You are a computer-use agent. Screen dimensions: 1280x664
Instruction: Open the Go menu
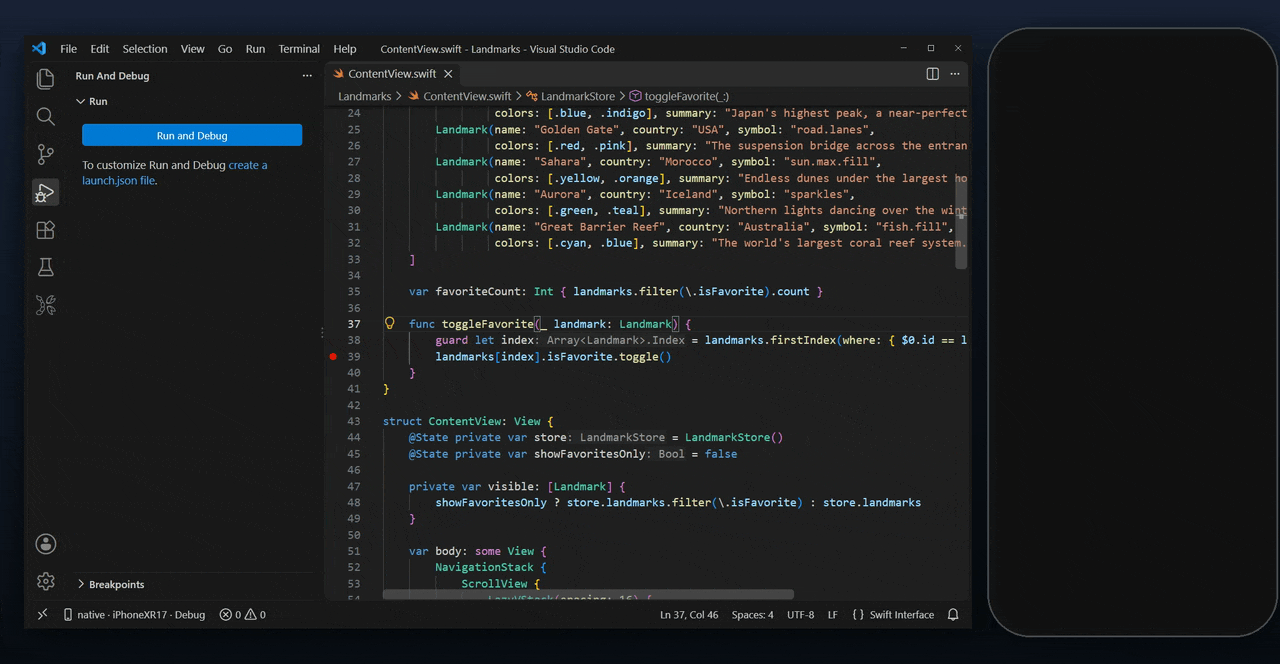click(x=225, y=48)
